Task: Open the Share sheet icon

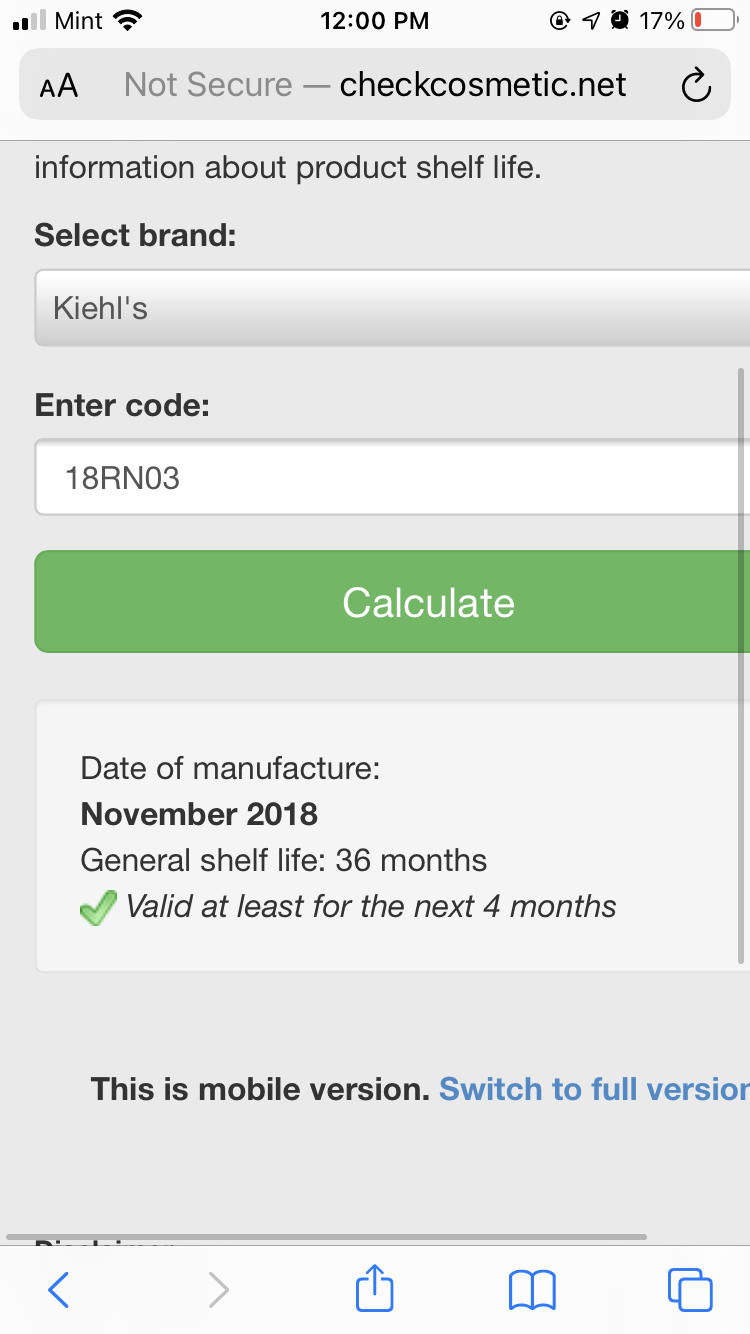Action: [x=375, y=1286]
